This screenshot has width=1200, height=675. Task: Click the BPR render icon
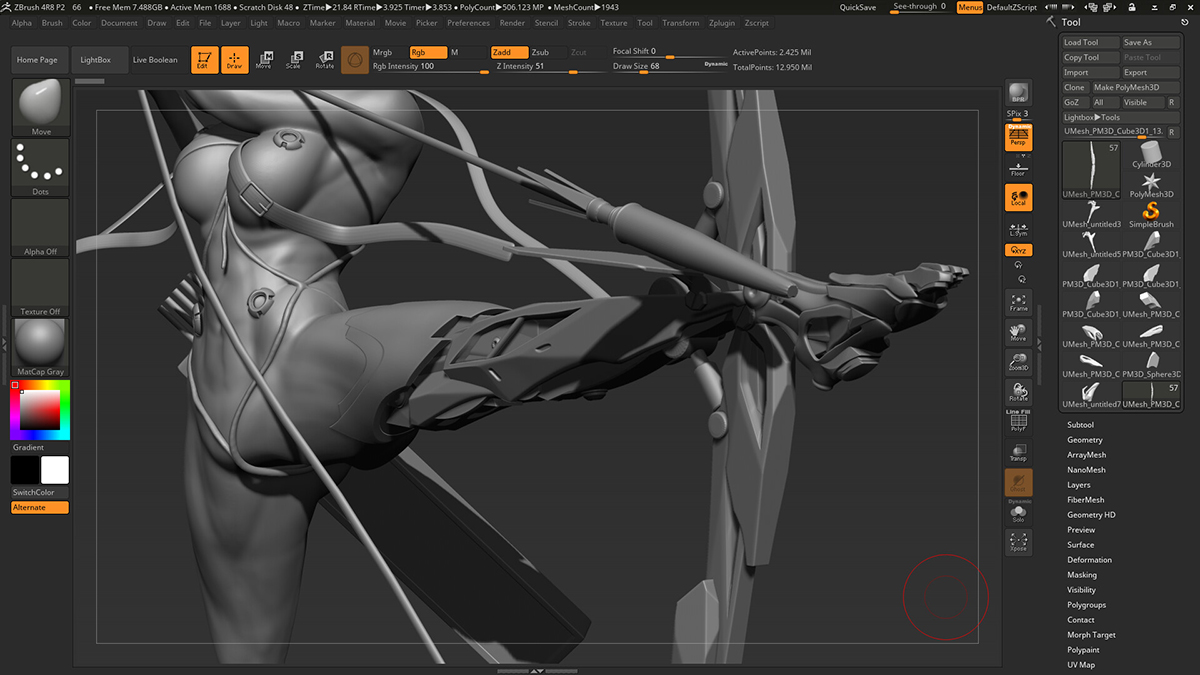[1018, 93]
